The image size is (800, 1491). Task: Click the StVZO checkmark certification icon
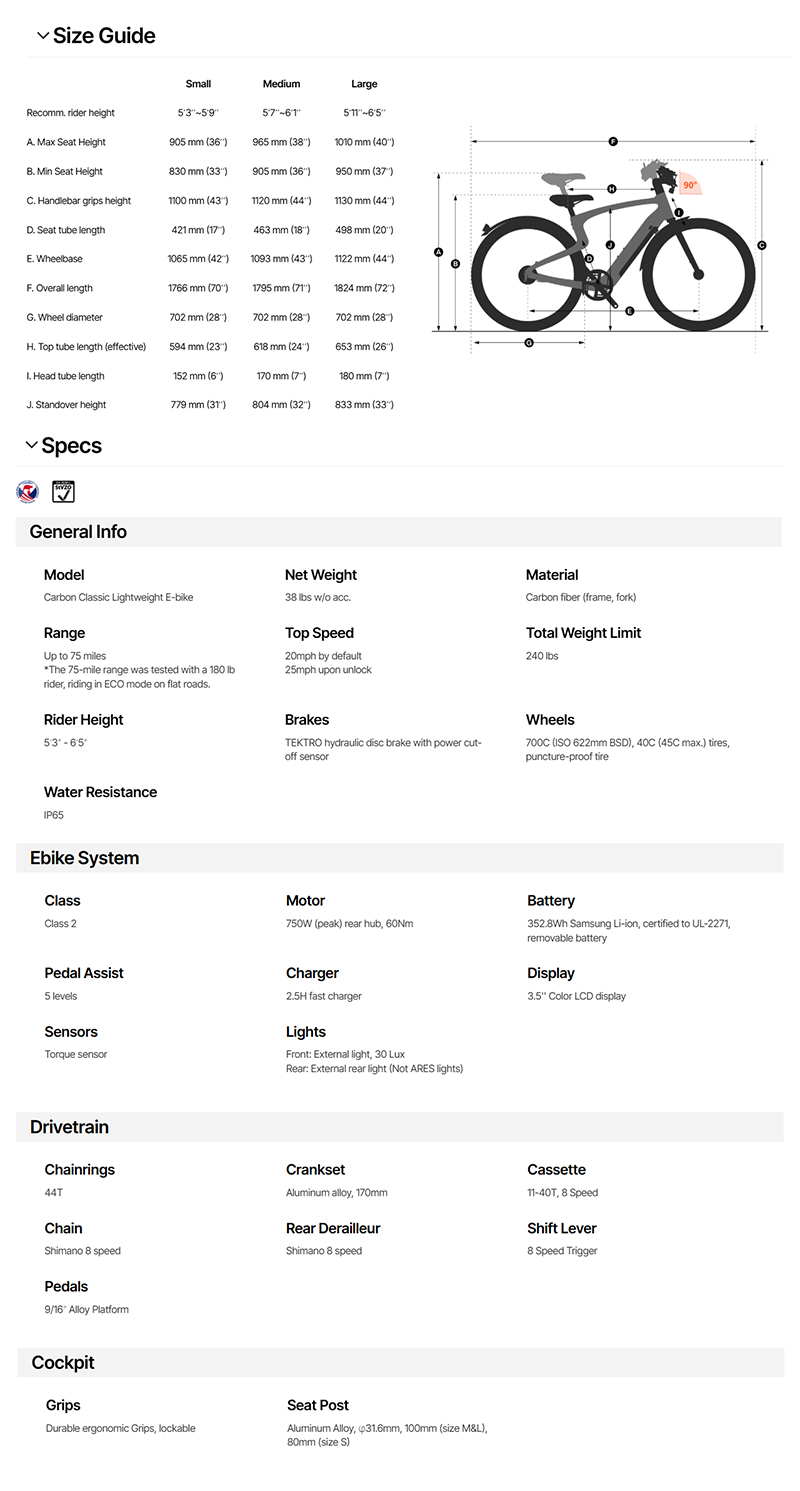[x=63, y=492]
